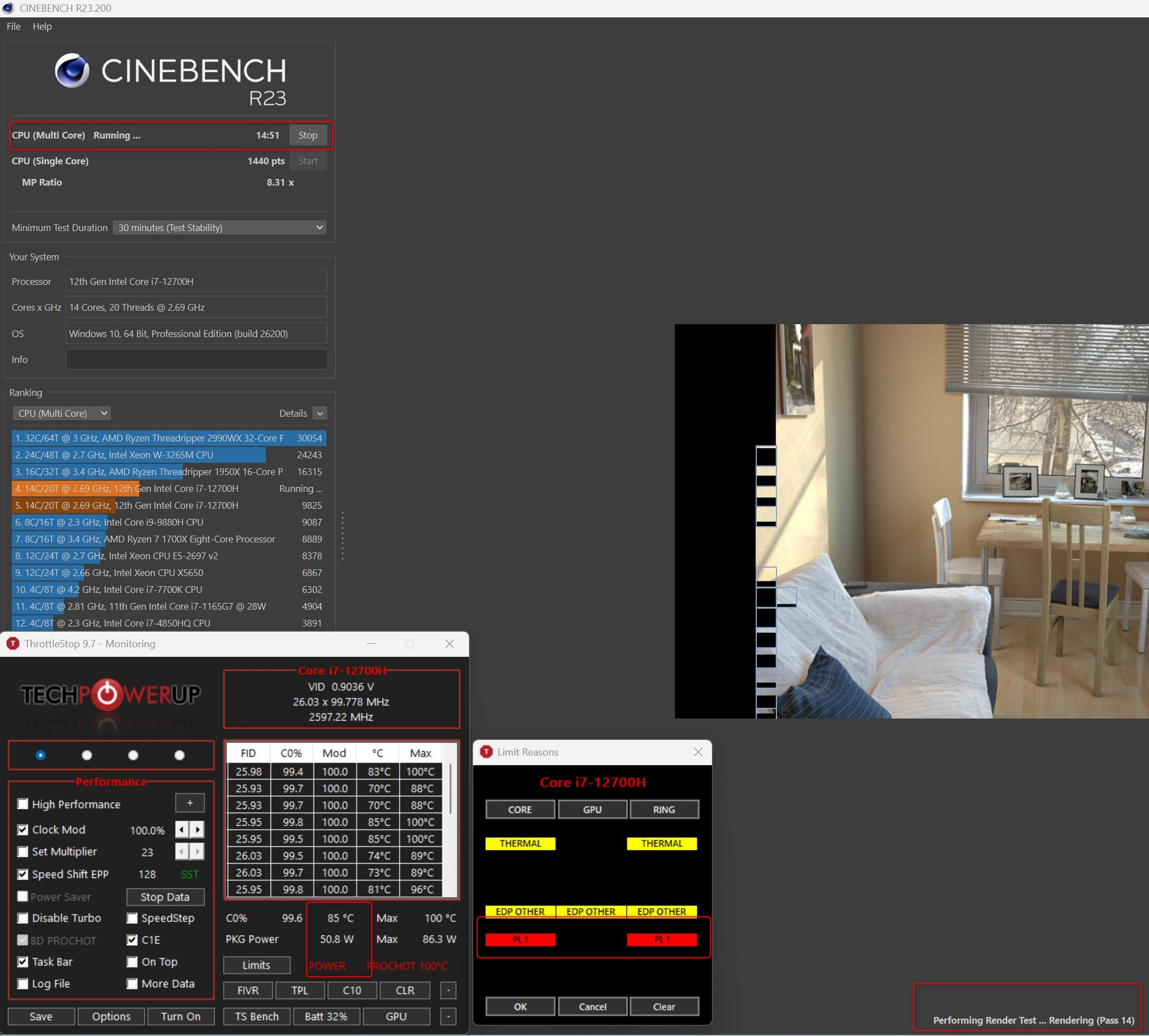Select the third ThrottleStop profile radio button
Image resolution: width=1149 pixels, height=1036 pixels.
[133, 756]
